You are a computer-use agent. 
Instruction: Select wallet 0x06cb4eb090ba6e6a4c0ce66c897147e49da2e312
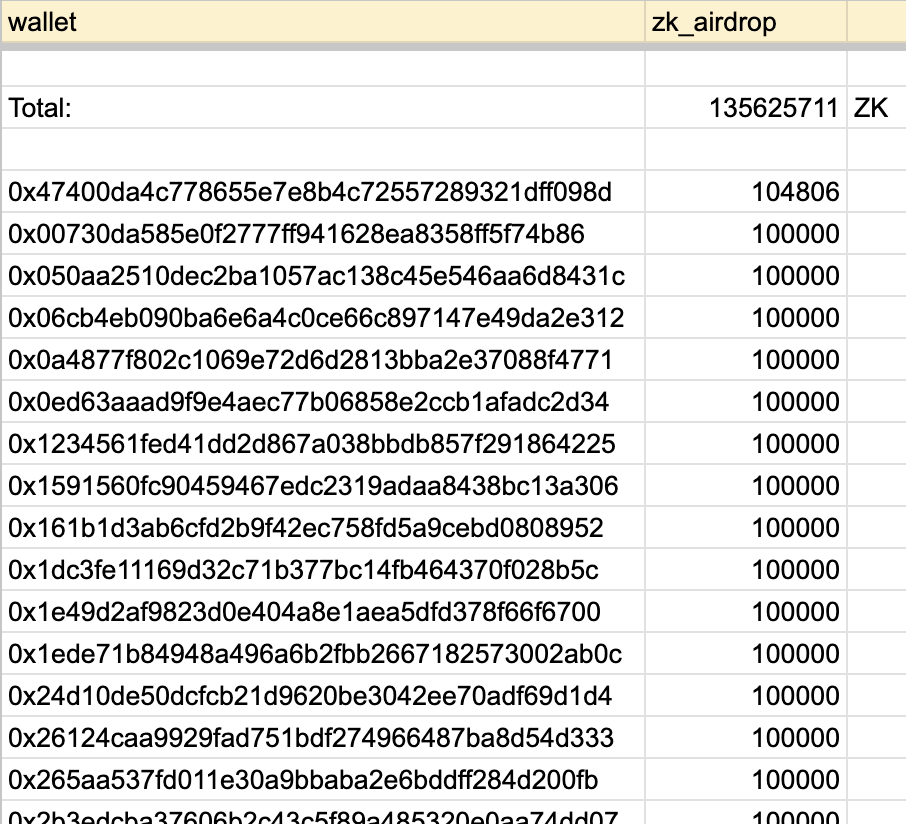[x=323, y=318]
